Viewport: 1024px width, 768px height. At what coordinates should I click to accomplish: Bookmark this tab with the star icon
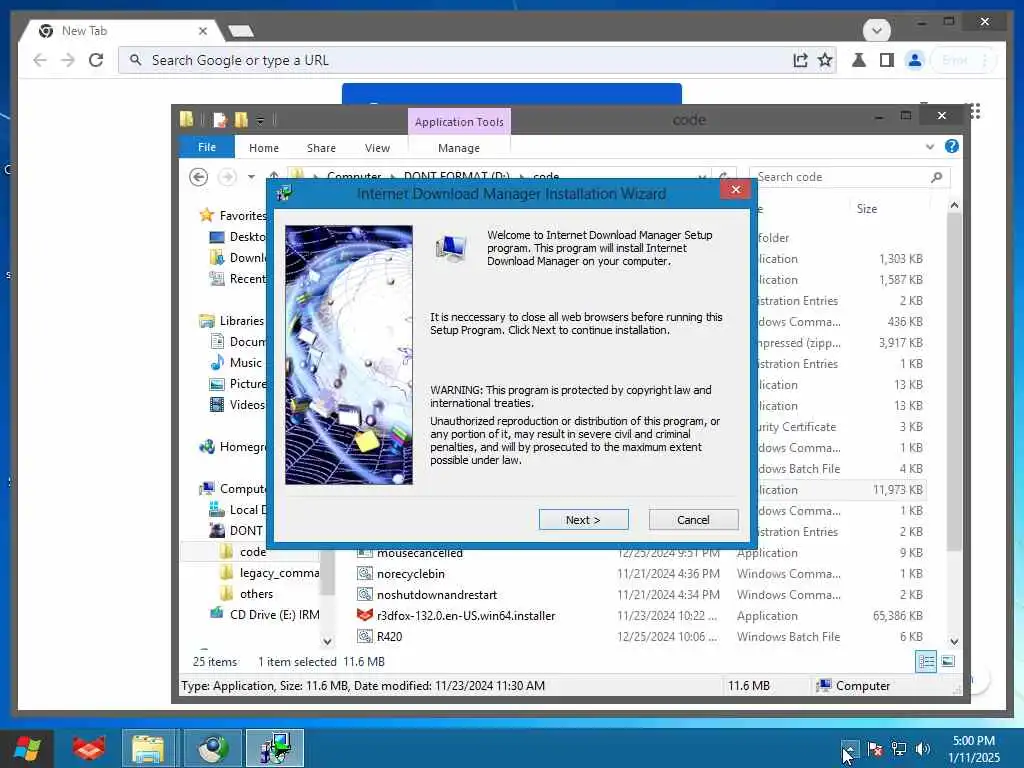pyautogui.click(x=825, y=60)
